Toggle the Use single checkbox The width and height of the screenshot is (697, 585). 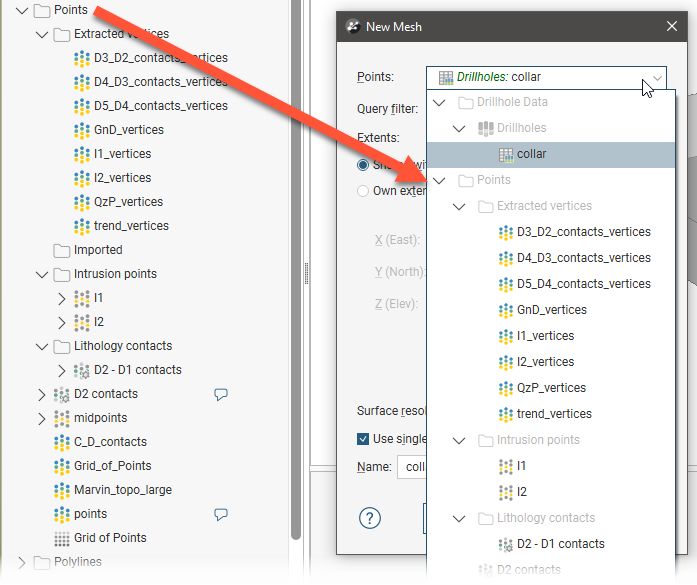(364, 439)
